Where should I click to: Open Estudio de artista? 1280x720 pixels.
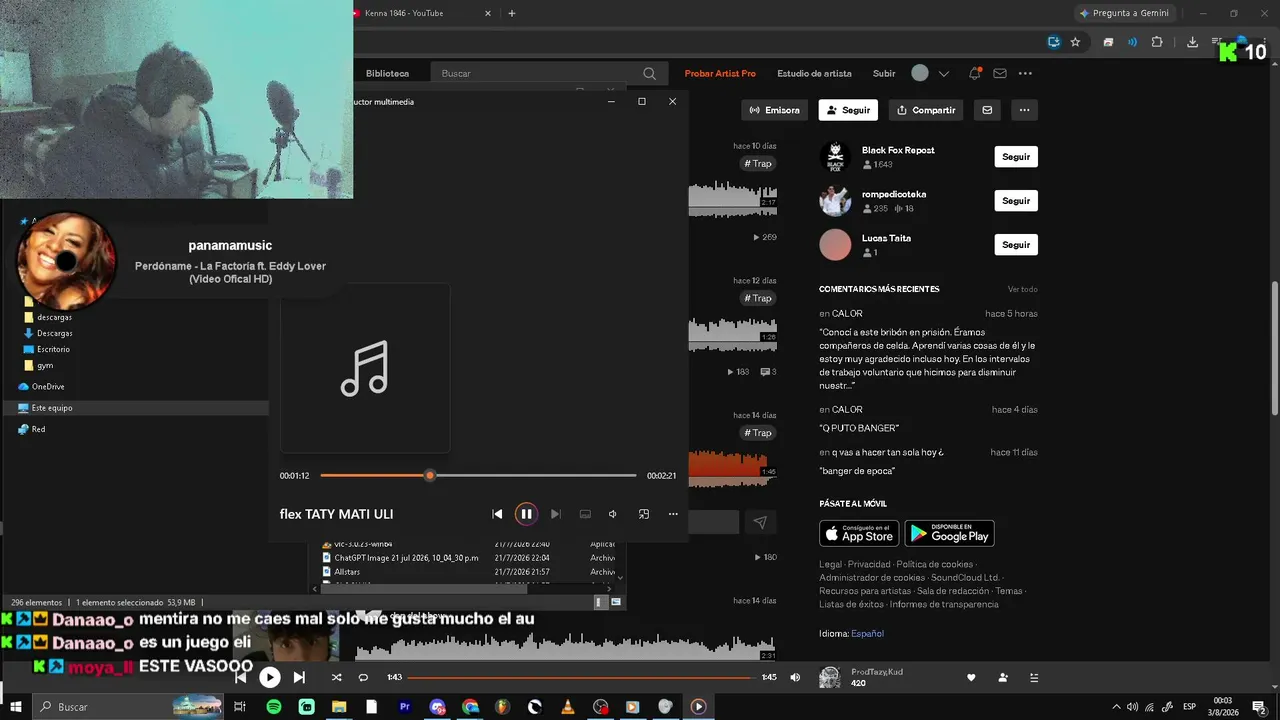(814, 73)
